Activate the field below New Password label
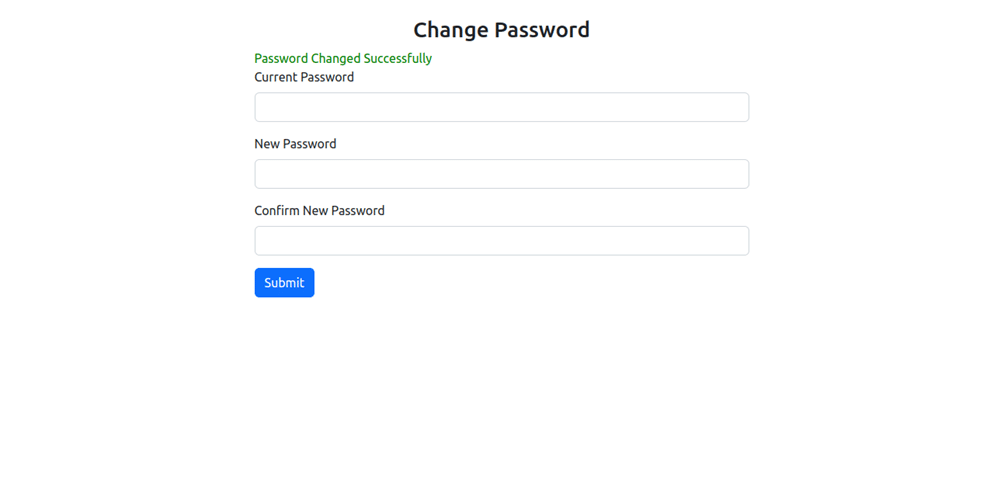 [x=501, y=174]
